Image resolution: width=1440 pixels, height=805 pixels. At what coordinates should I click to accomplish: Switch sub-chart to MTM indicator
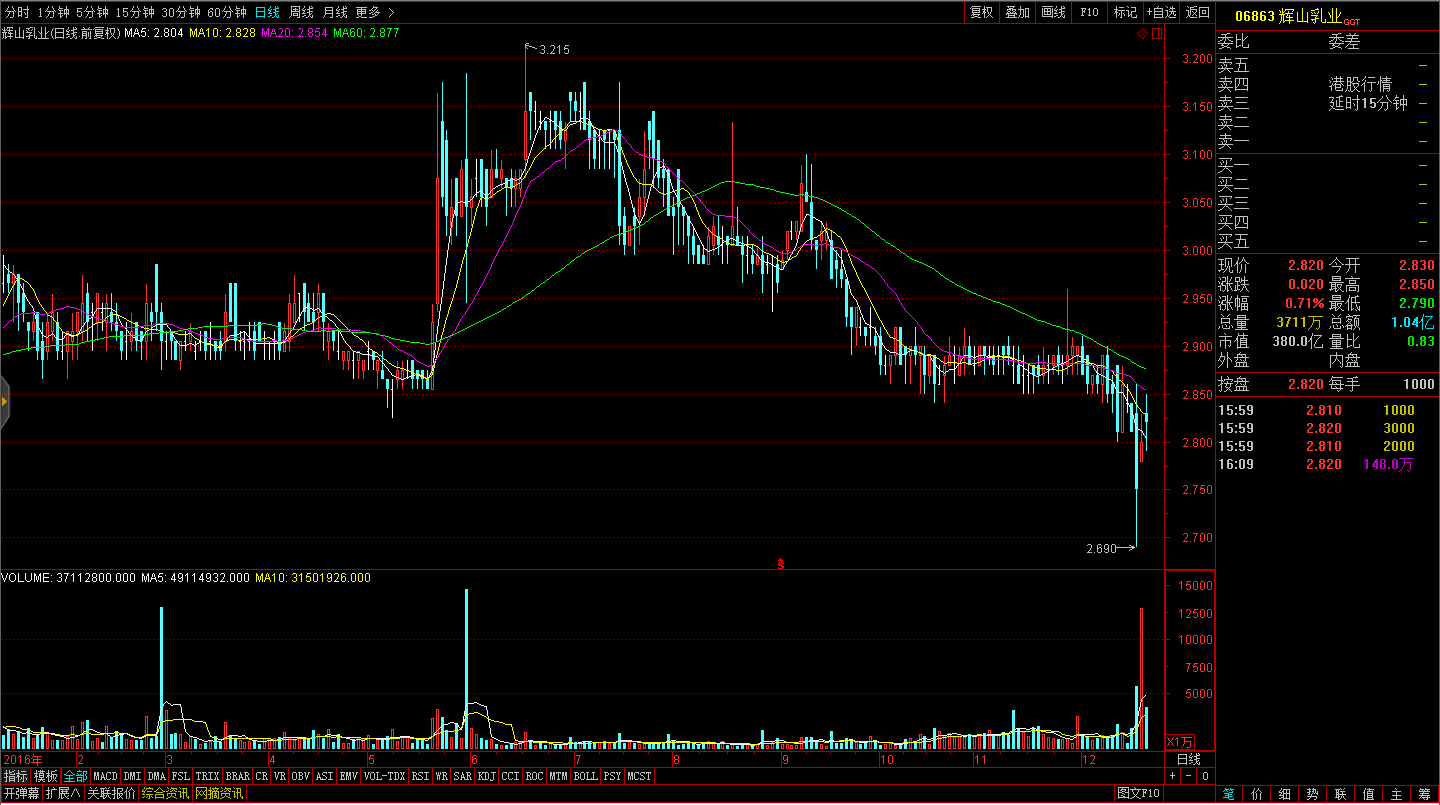pos(559,776)
